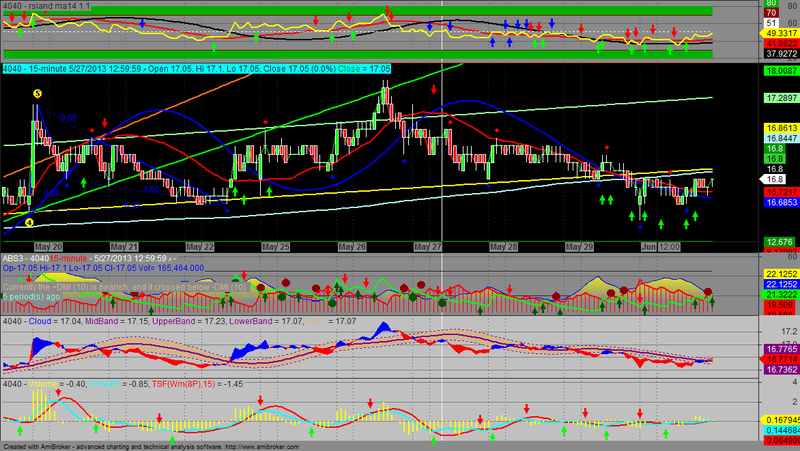The image size is (800, 451).
Task: Click the ABS3 - 4040 pane title
Action: [x=26, y=259]
